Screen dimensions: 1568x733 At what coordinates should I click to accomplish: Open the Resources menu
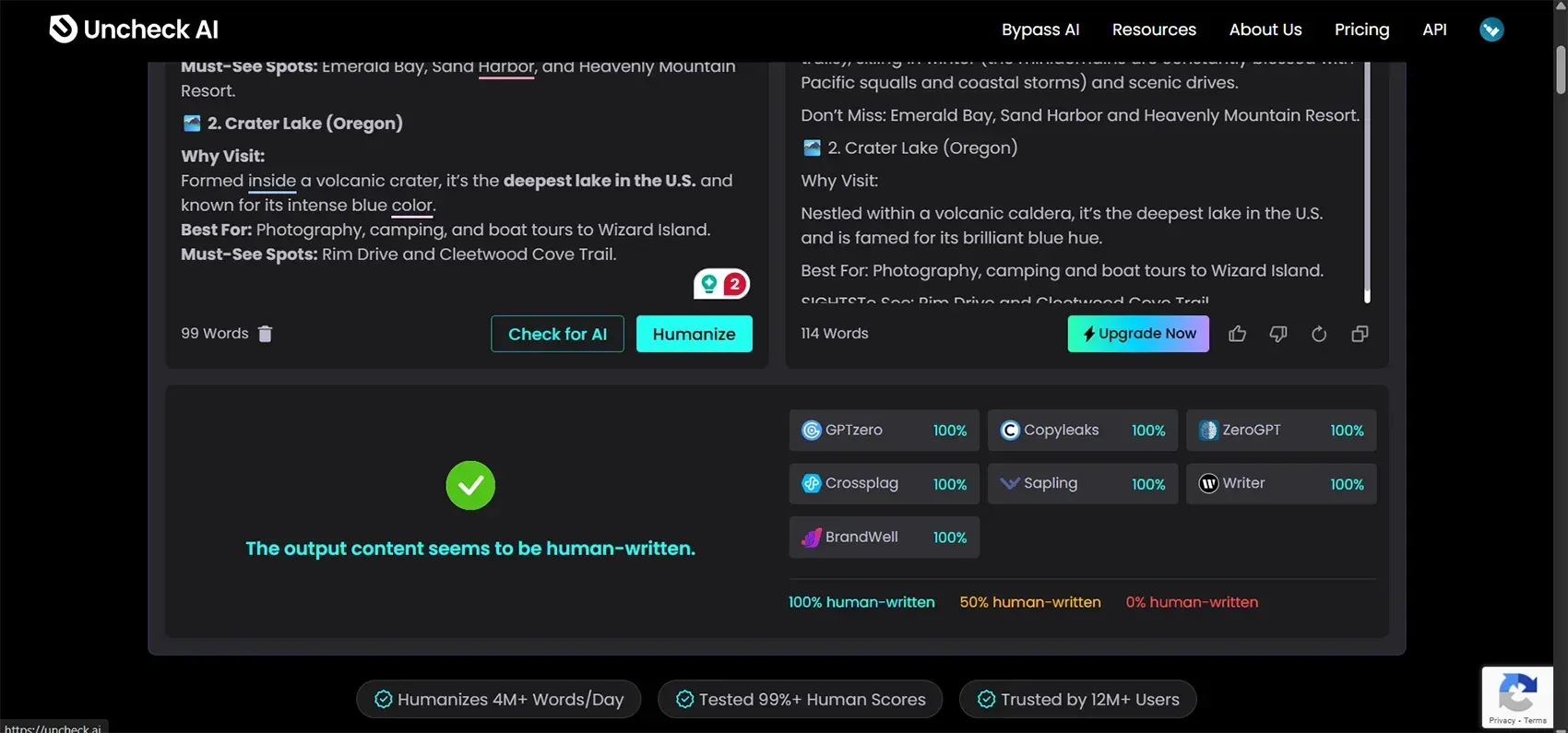click(x=1154, y=30)
